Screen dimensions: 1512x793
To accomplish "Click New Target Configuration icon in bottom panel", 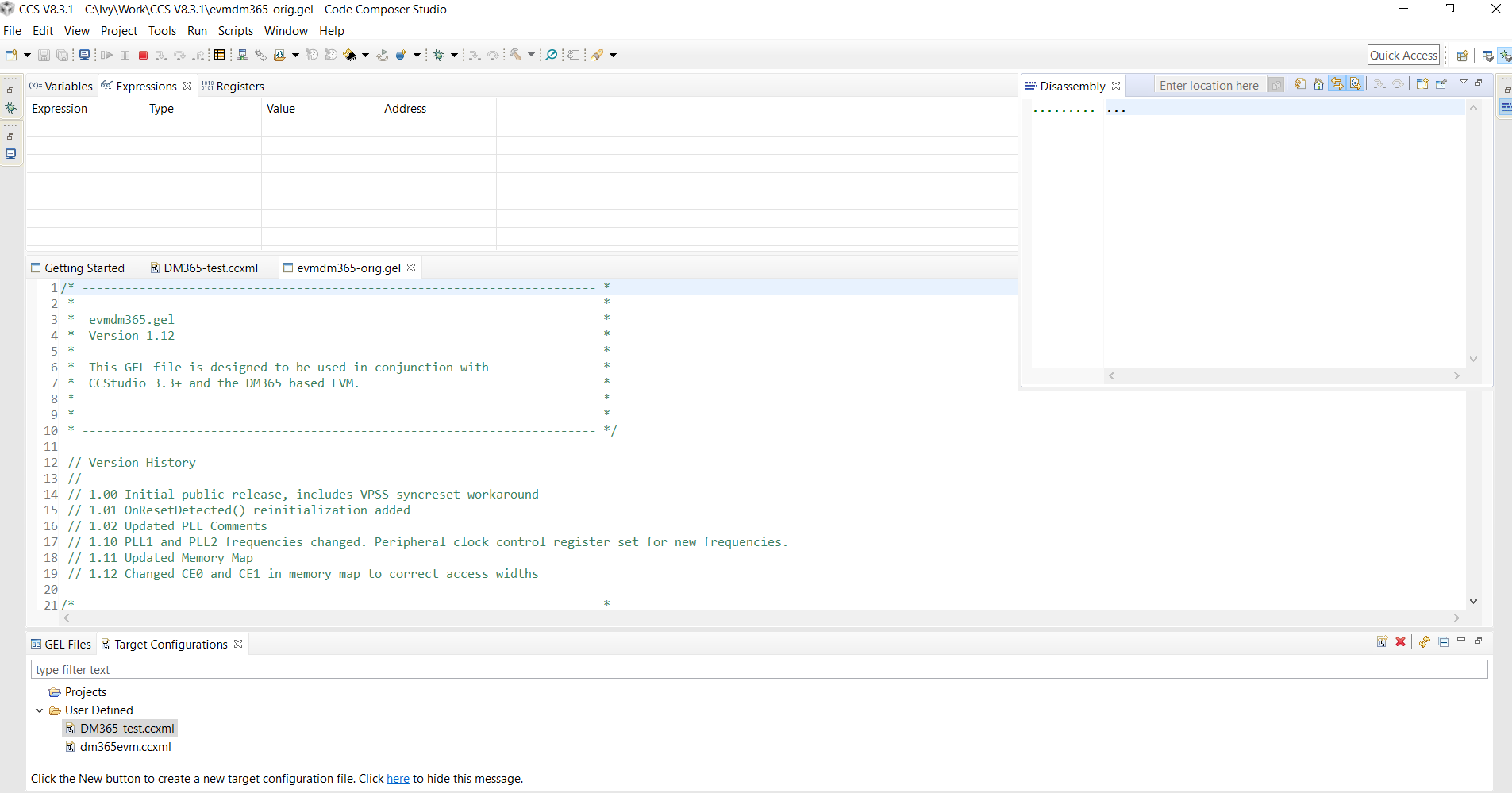I will pyautogui.click(x=1382, y=641).
